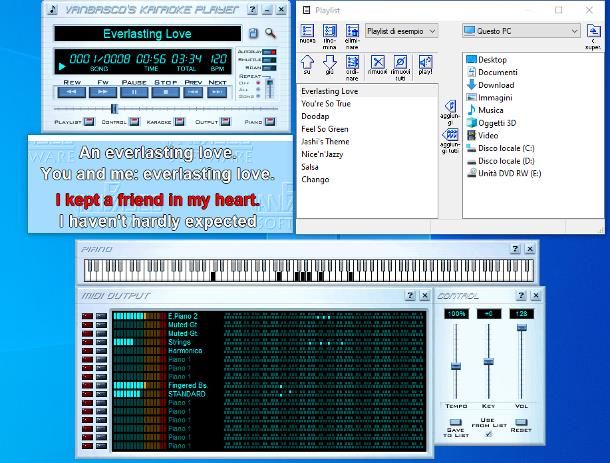Image resolution: width=610 pixels, height=463 pixels.
Task: Go to the parent folder with the 'c. super.' icon
Action: click(x=593, y=37)
